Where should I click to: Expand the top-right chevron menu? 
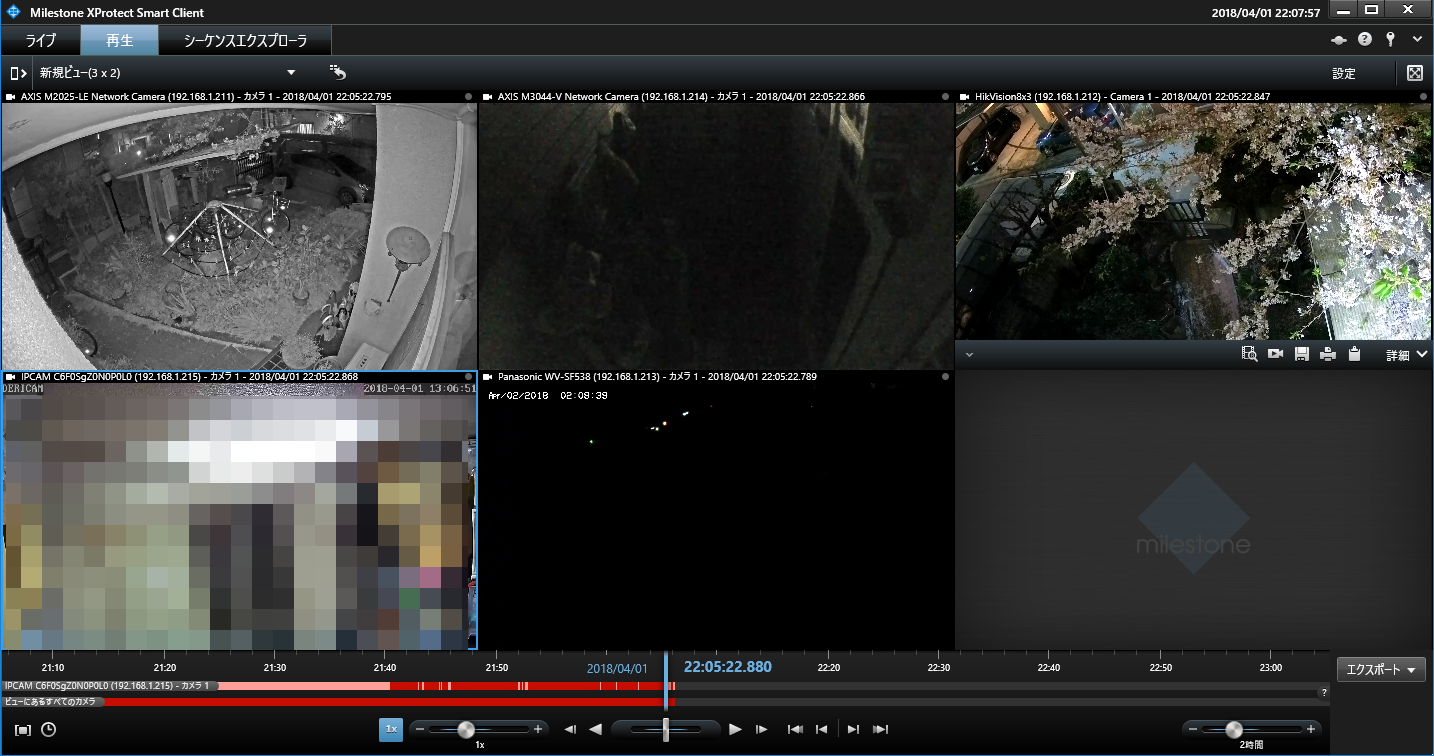tap(1417, 40)
